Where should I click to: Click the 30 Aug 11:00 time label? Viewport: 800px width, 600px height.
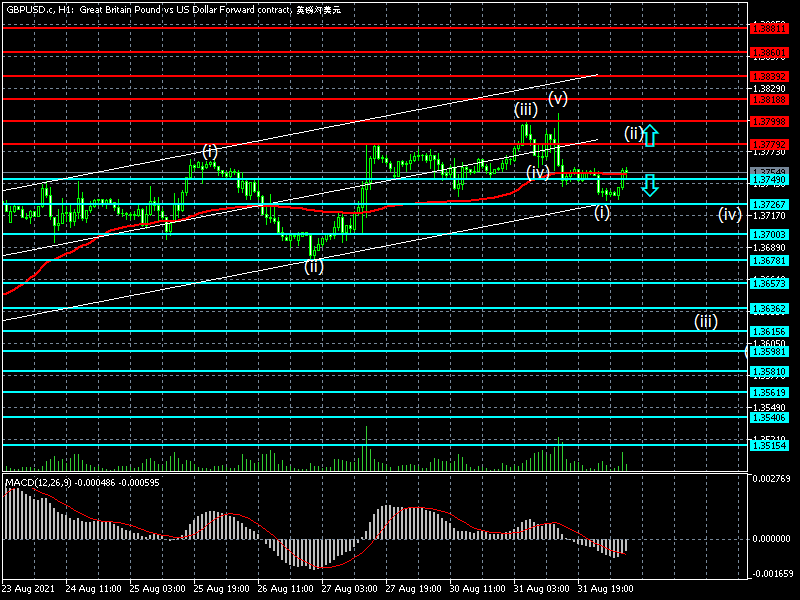[x=478, y=589]
